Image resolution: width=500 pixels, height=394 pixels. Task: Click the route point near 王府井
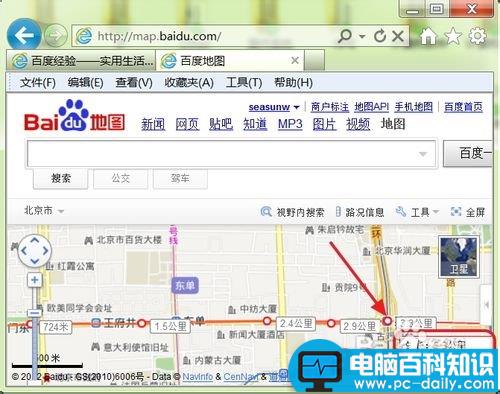pyautogui.click(x=142, y=323)
